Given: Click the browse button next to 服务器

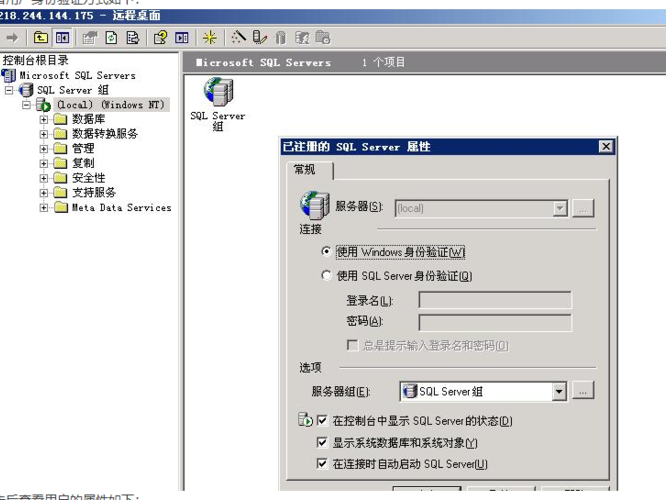Looking at the screenshot, I should (583, 208).
